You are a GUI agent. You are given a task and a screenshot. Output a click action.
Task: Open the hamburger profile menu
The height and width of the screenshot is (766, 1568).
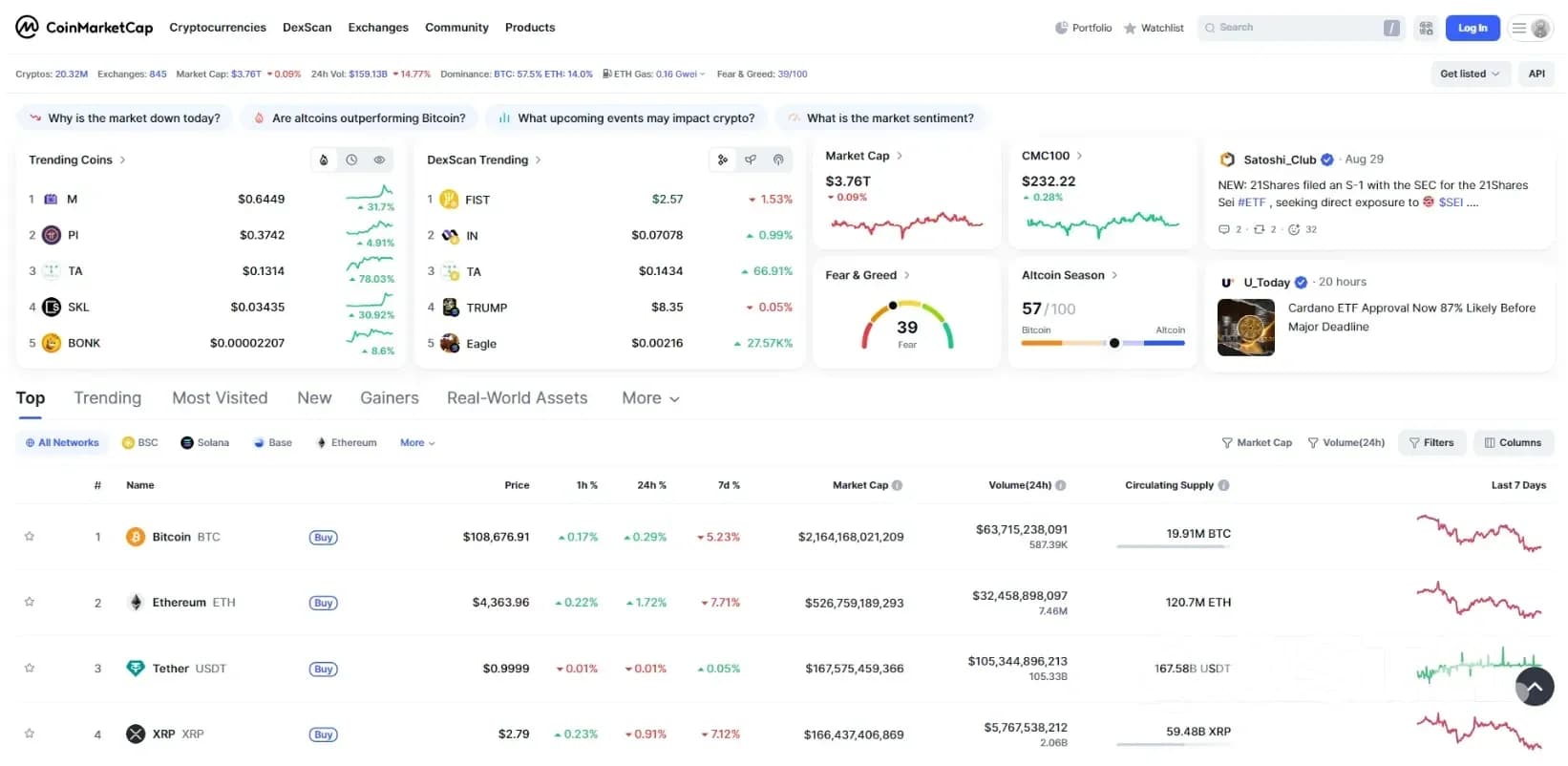click(1529, 28)
